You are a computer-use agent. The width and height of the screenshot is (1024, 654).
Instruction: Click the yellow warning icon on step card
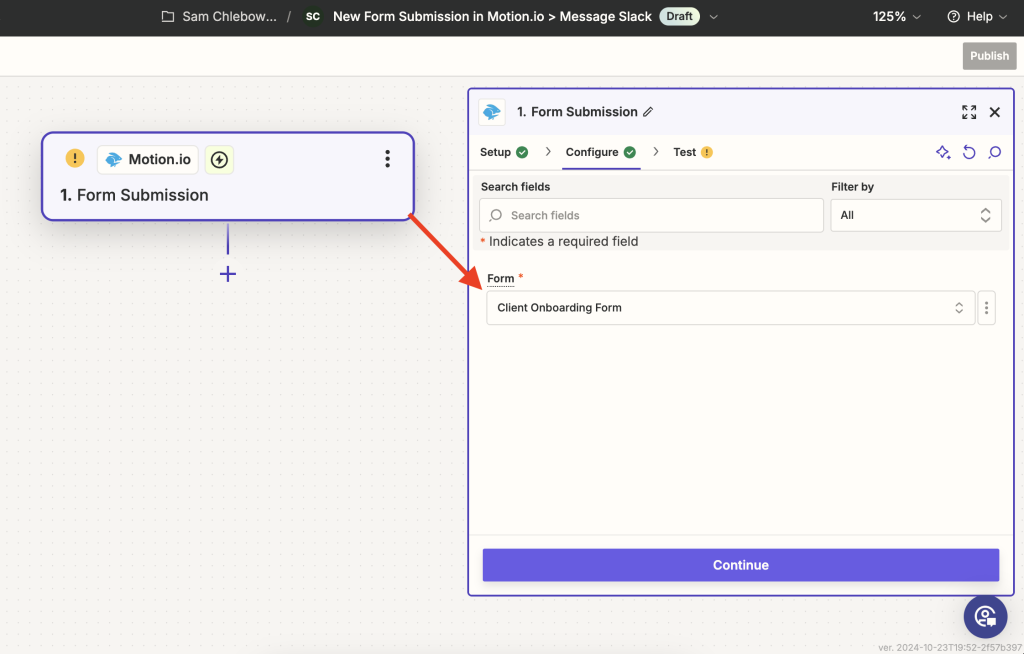pos(75,158)
